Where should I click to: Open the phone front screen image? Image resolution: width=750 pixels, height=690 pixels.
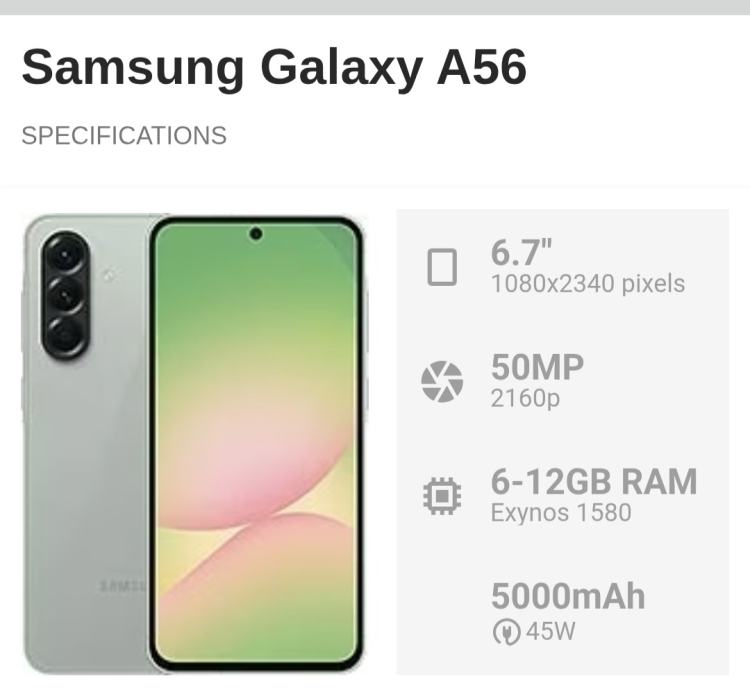tap(257, 445)
